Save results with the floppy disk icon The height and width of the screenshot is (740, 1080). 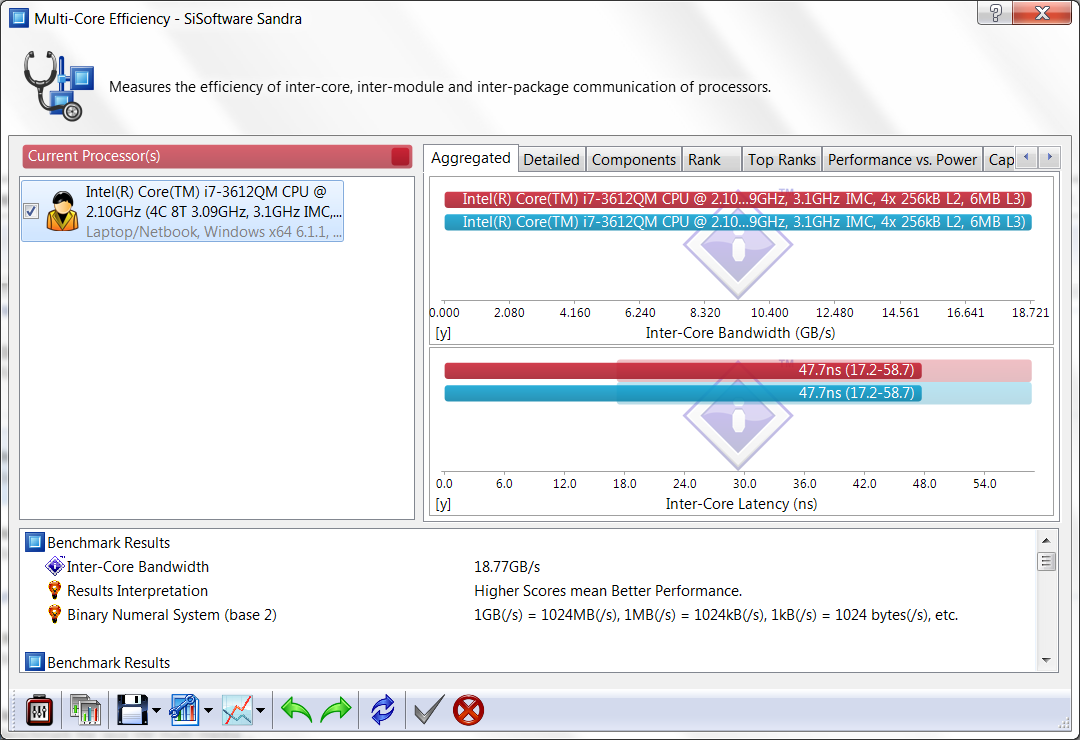tap(132, 710)
